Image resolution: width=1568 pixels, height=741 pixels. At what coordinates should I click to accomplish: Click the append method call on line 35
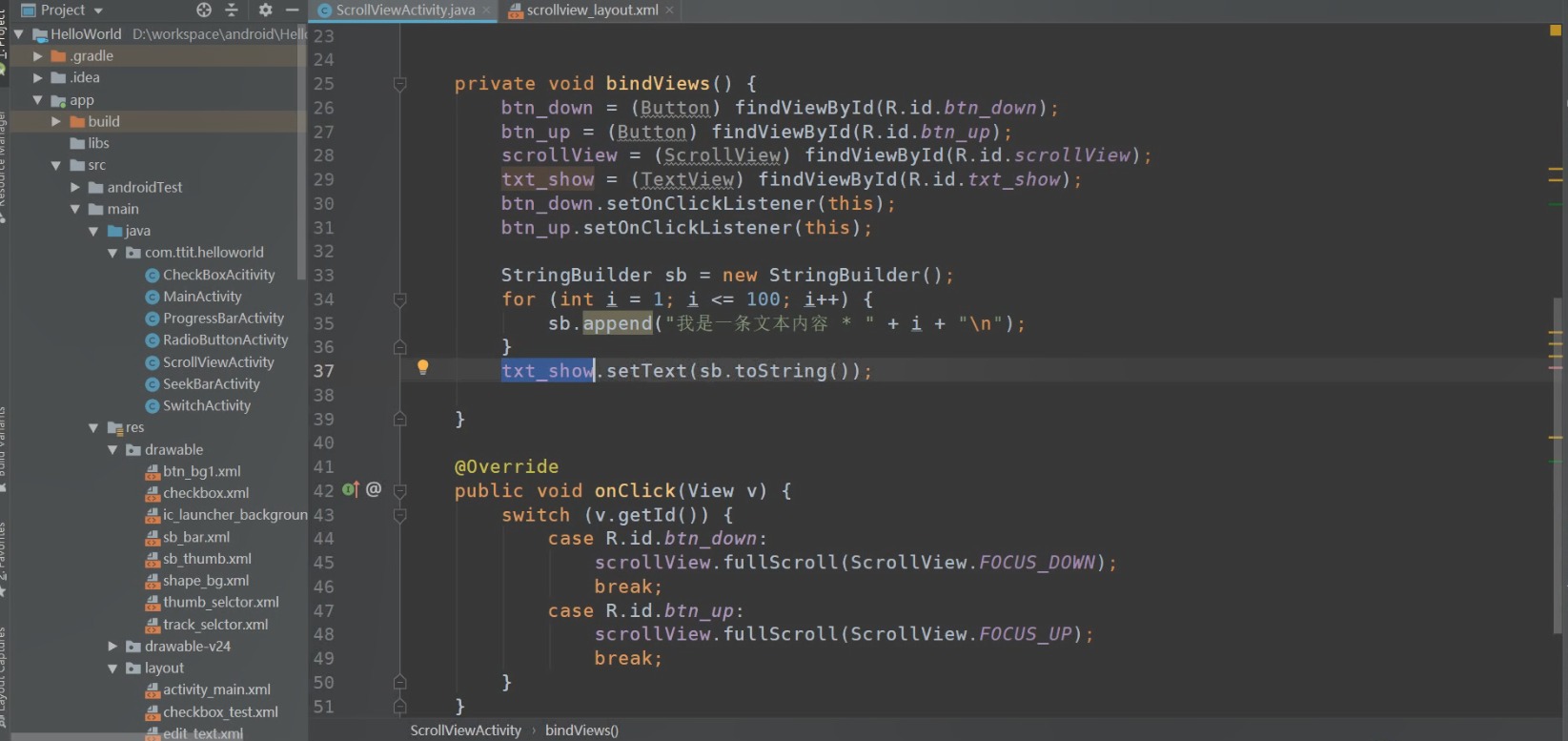tap(618, 323)
